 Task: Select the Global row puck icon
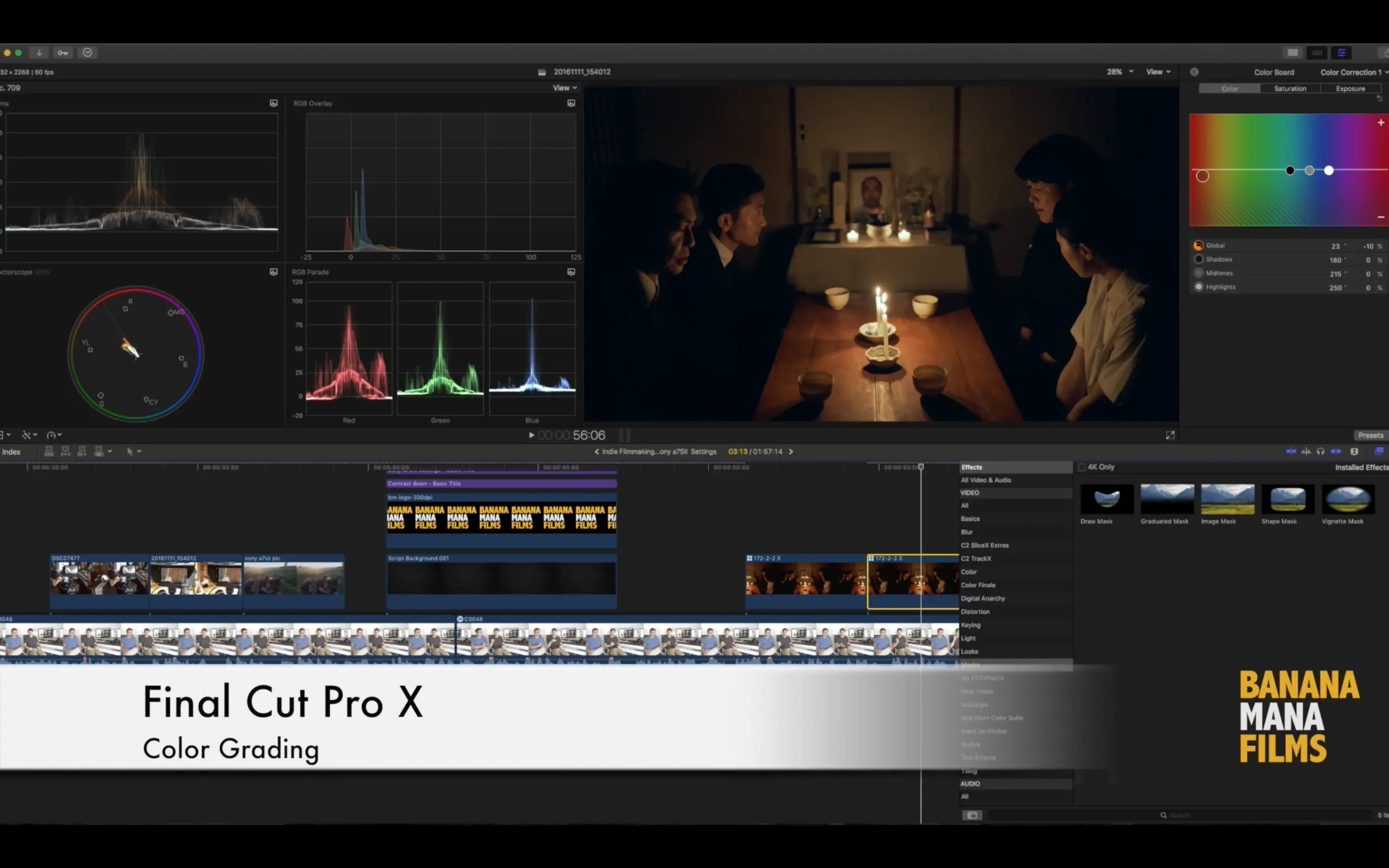pos(1199,246)
